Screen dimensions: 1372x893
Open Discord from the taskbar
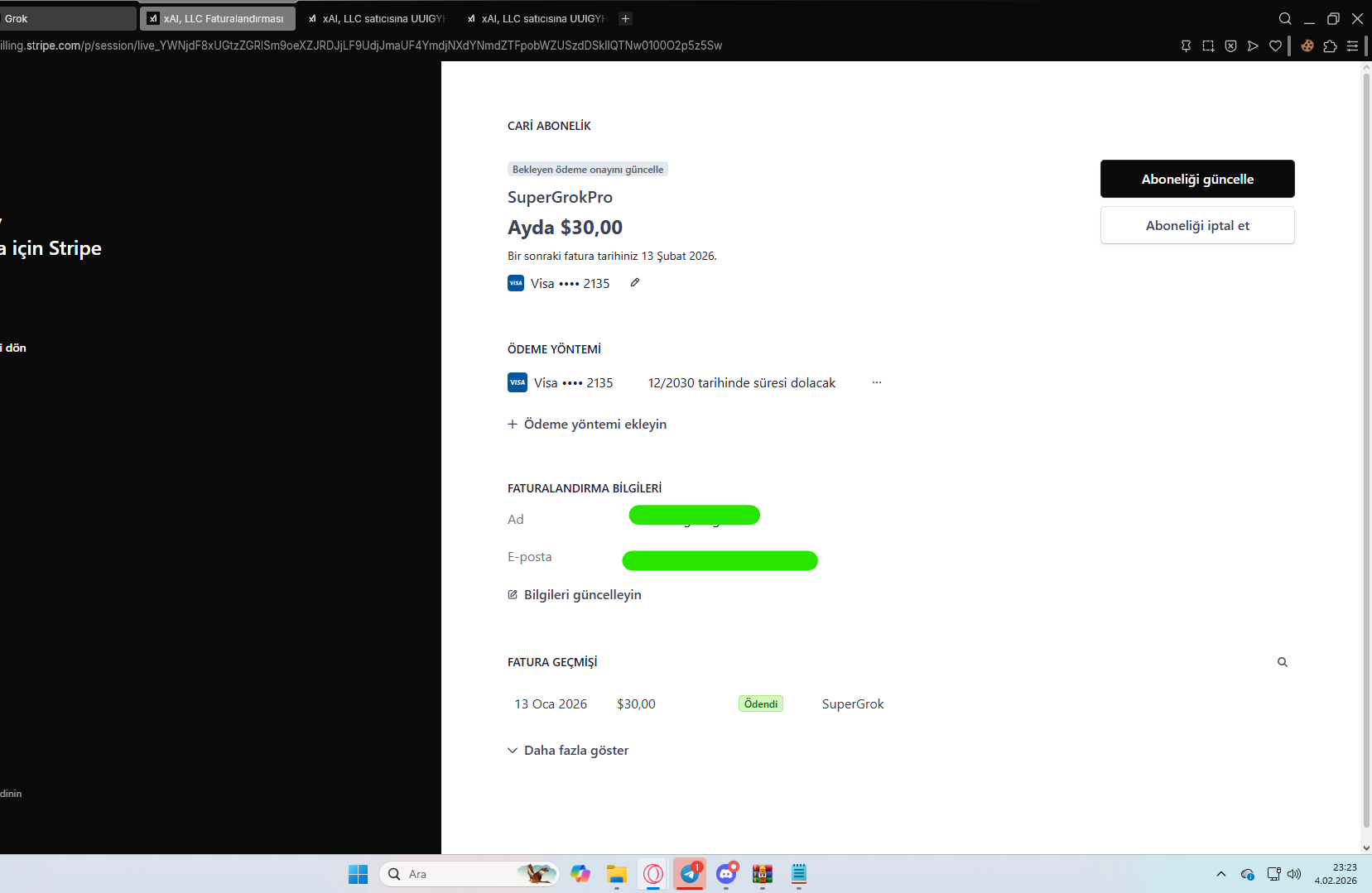[x=726, y=874]
